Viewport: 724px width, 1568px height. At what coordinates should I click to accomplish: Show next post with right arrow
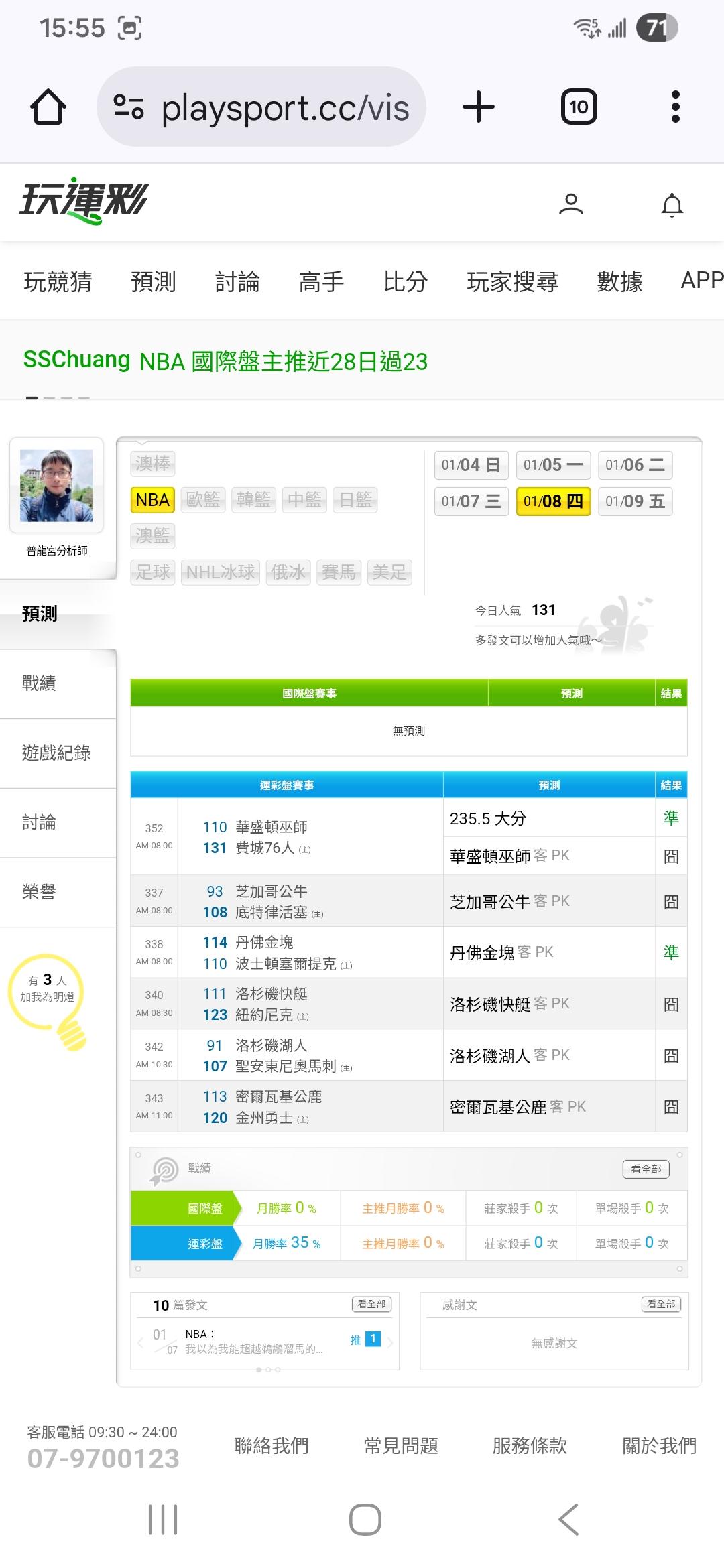tap(390, 1342)
